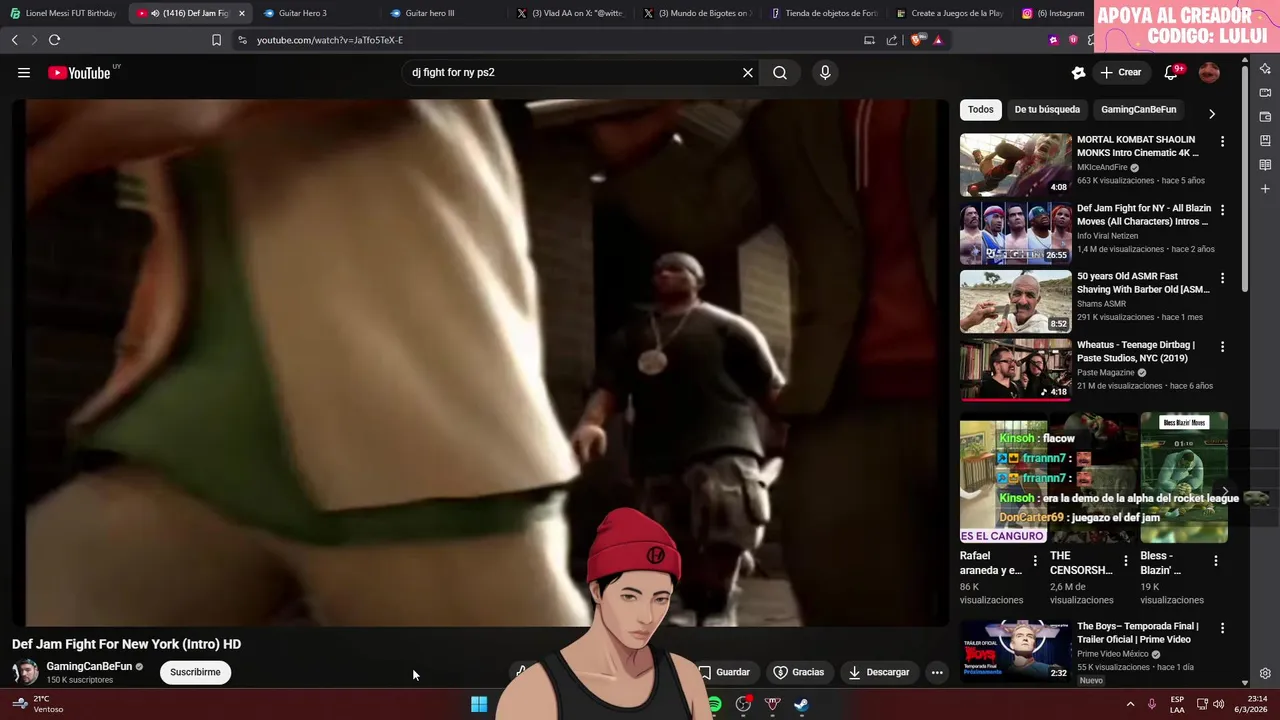Open reading list in sidebar
The height and width of the screenshot is (720, 1280).
(1265, 165)
